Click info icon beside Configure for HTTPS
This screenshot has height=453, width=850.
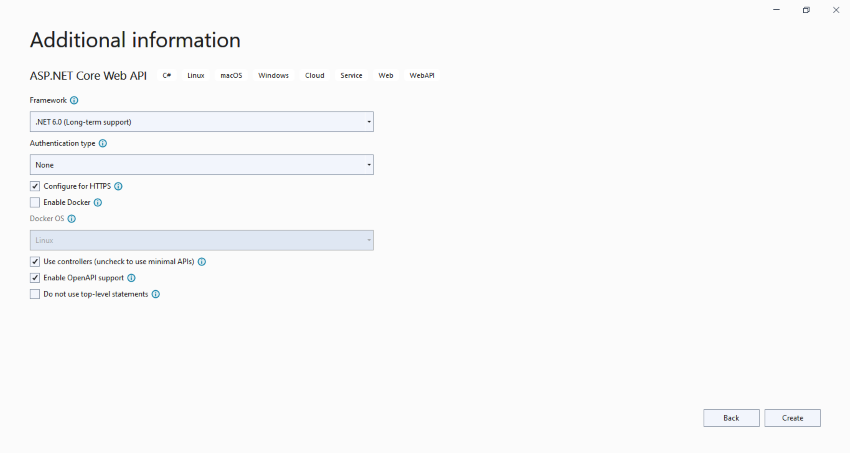point(118,186)
